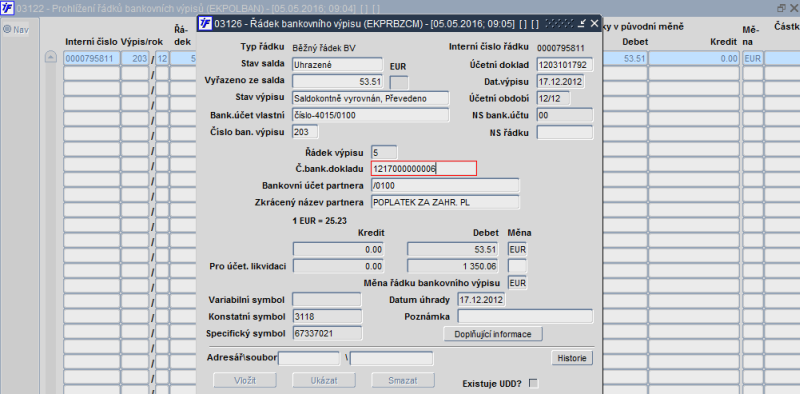800x394 pixels.
Task: Click the Kredit amount field in first row
Action: pyautogui.click(x=338, y=250)
